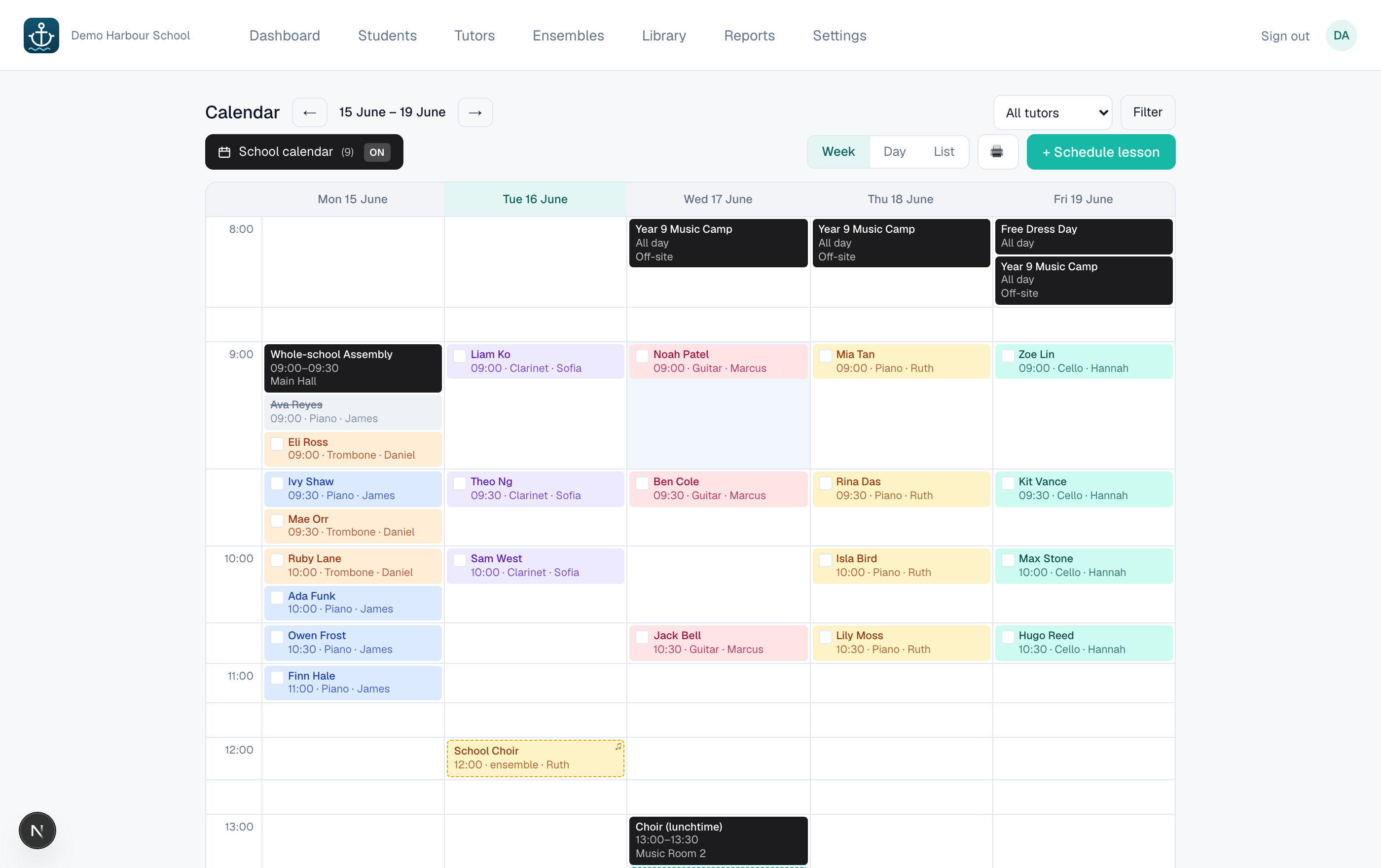Viewport: 1381px width, 868px height.
Task: Tick Ben Cole lesson checkbox
Action: click(x=642, y=483)
